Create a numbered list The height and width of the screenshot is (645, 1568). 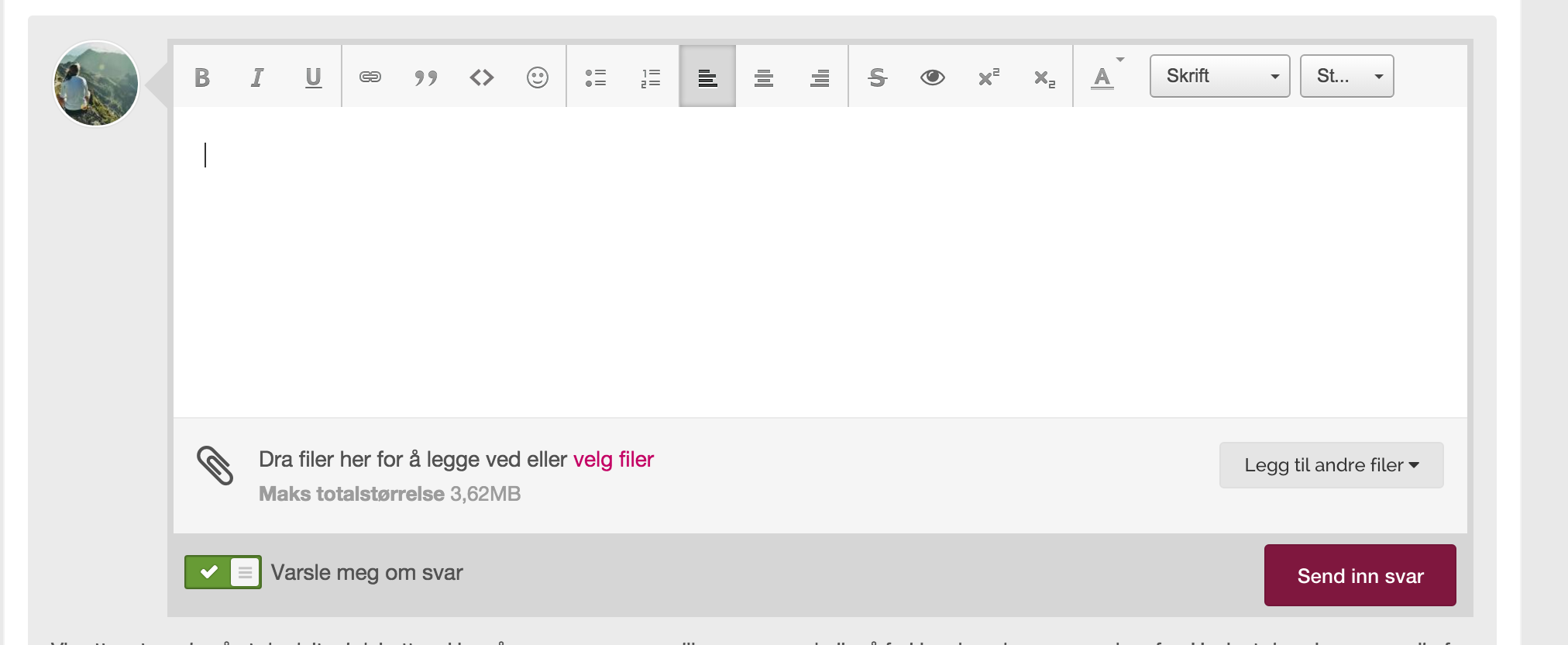tap(651, 78)
